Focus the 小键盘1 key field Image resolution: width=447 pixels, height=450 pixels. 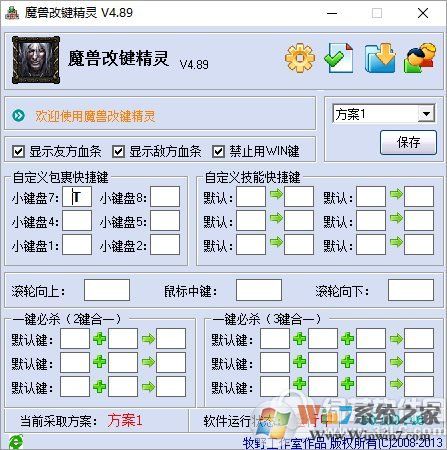pyautogui.click(x=77, y=245)
